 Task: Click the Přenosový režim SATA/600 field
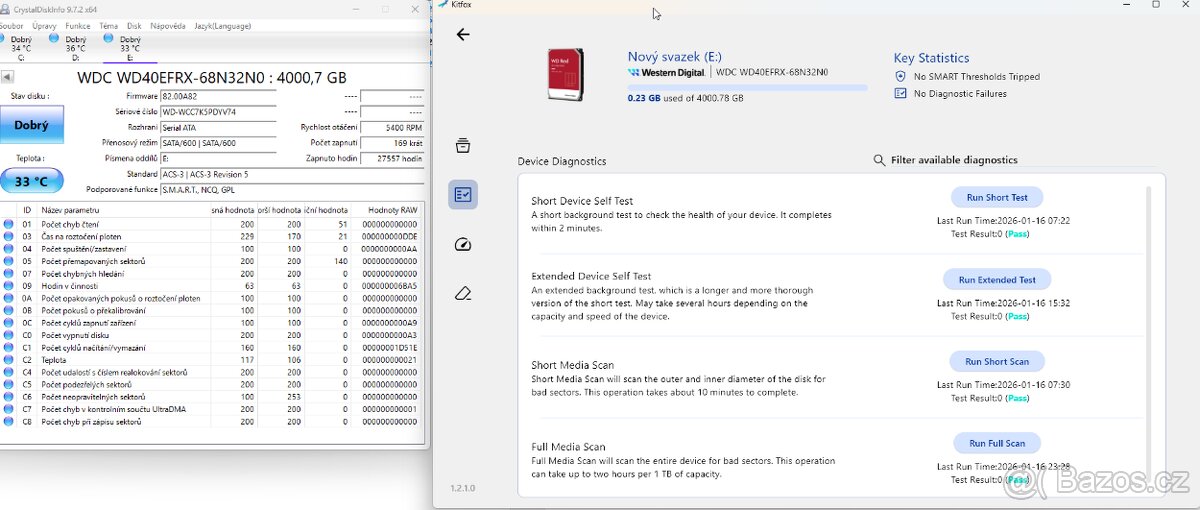[218, 143]
